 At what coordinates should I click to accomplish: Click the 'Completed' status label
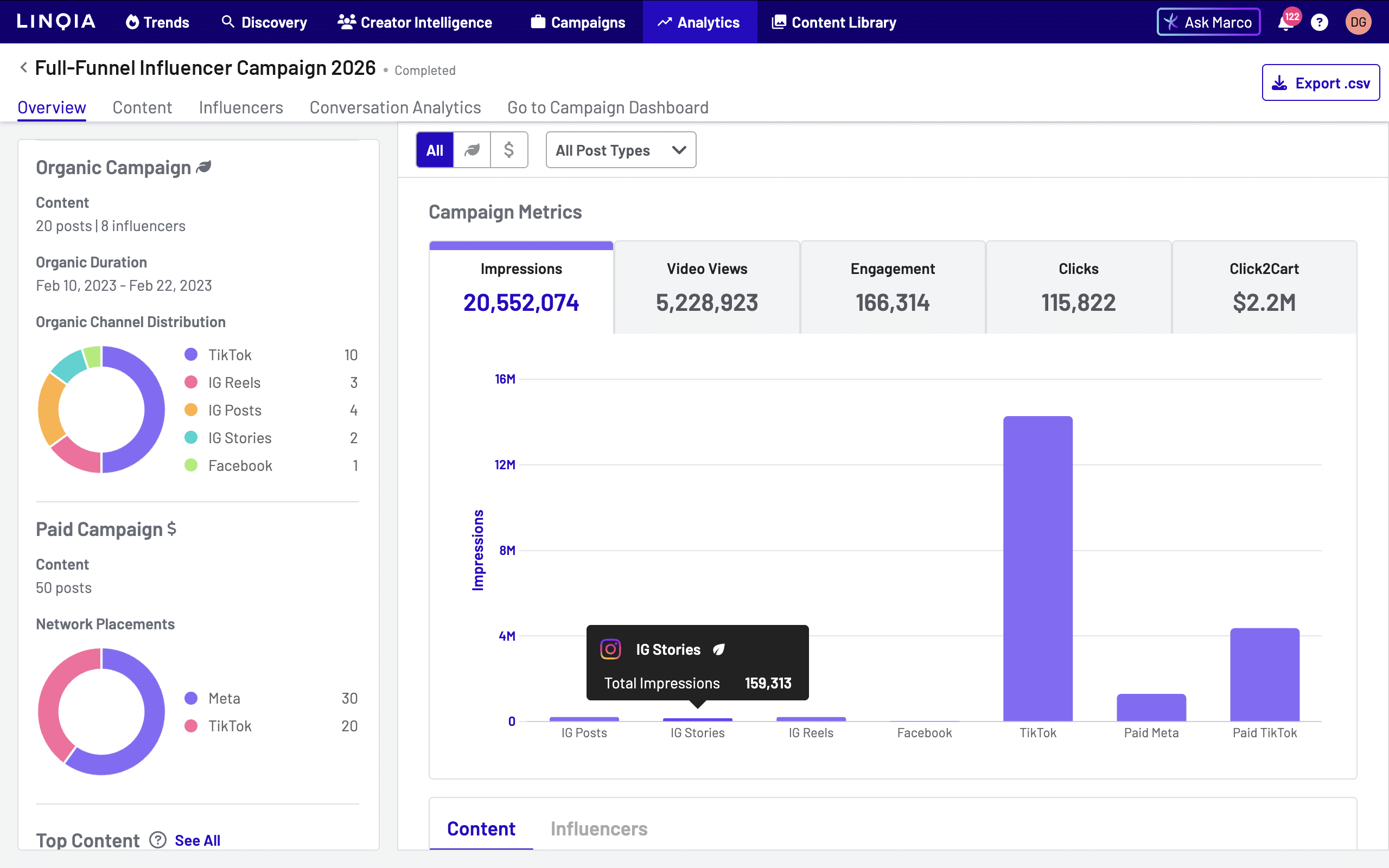425,71
